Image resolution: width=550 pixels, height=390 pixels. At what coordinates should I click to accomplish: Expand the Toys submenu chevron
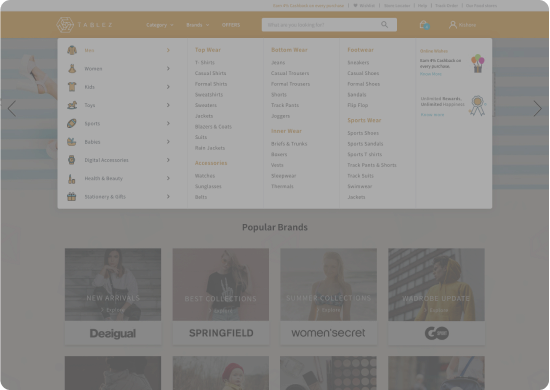pyautogui.click(x=168, y=105)
